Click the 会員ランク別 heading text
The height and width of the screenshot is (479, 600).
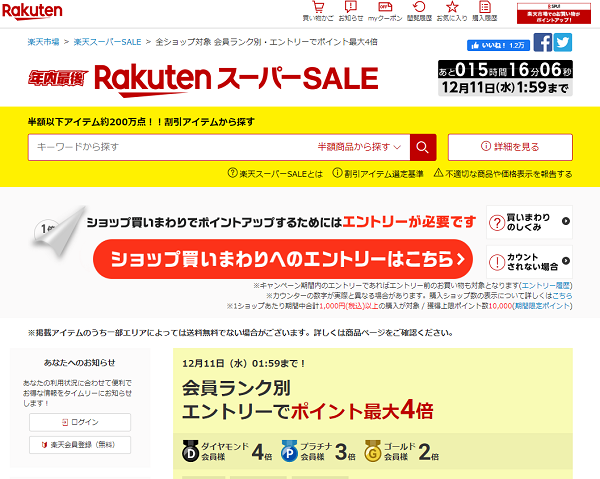pos(236,388)
